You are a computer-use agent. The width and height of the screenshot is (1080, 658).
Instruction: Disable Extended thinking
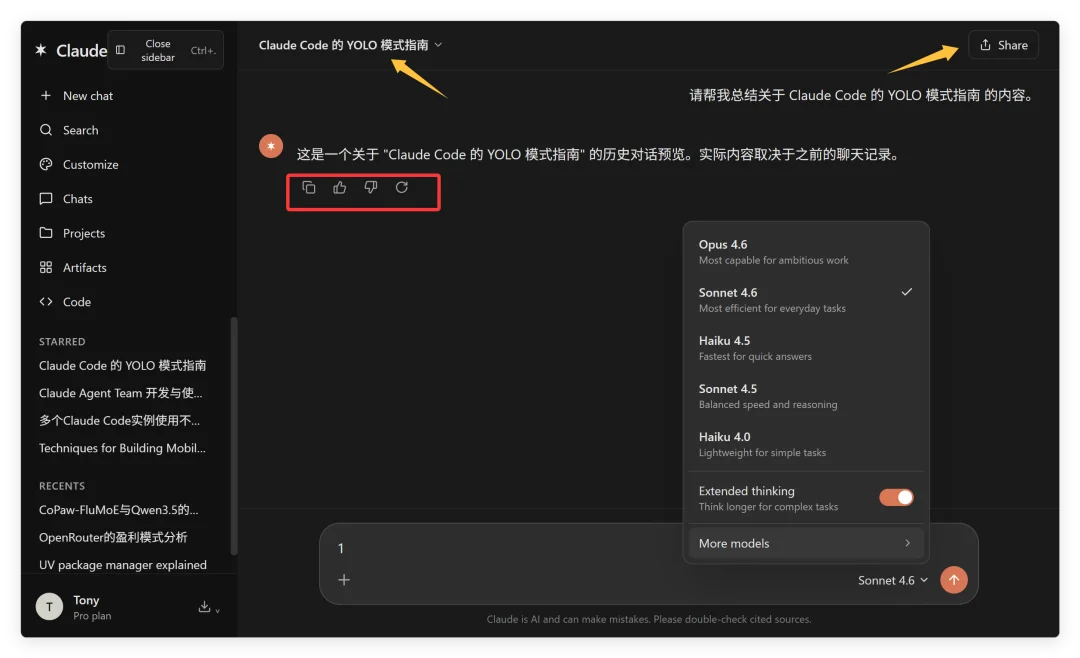pyautogui.click(x=896, y=497)
